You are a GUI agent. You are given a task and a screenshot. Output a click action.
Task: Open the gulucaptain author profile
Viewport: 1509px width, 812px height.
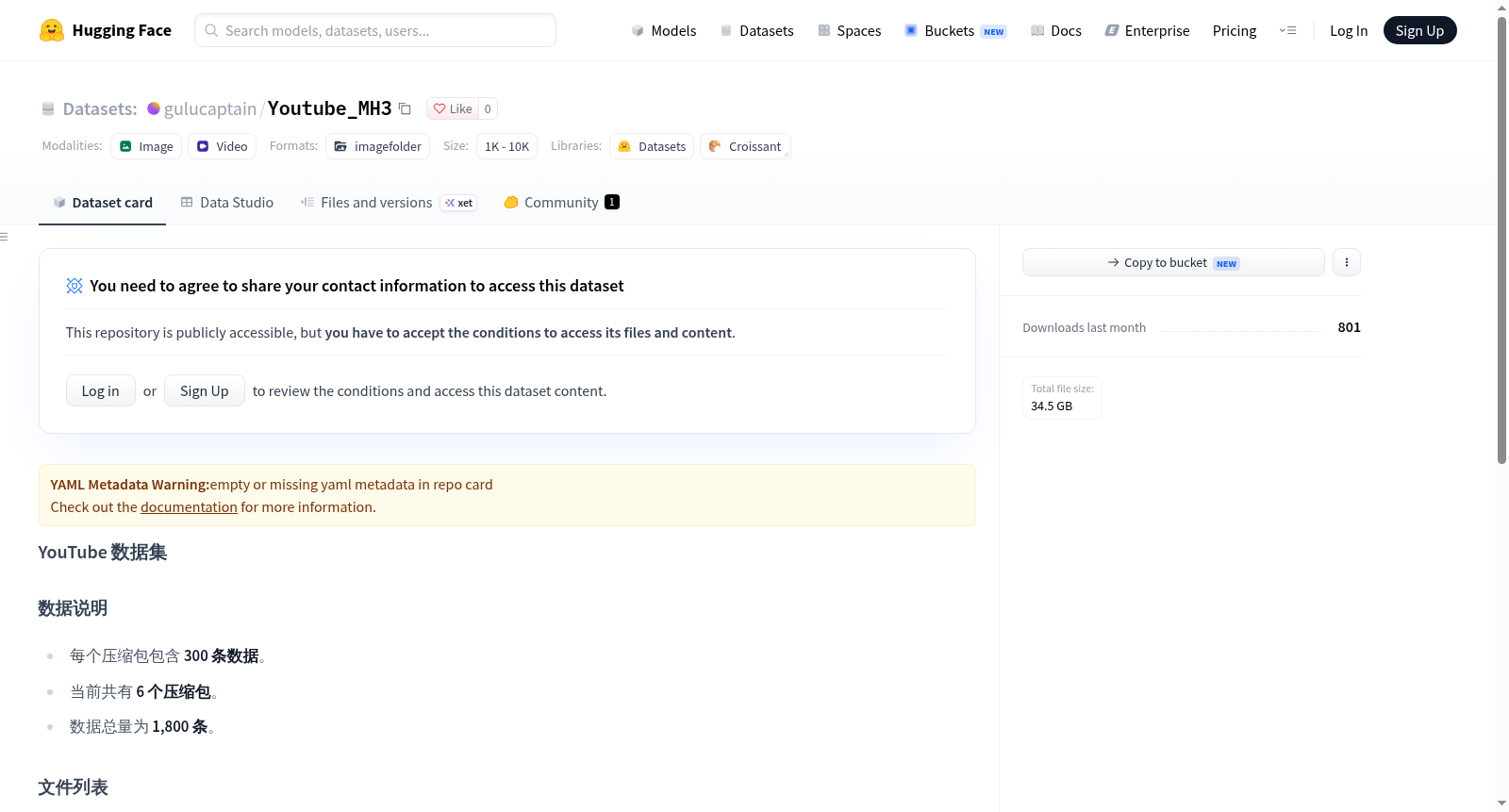[210, 108]
